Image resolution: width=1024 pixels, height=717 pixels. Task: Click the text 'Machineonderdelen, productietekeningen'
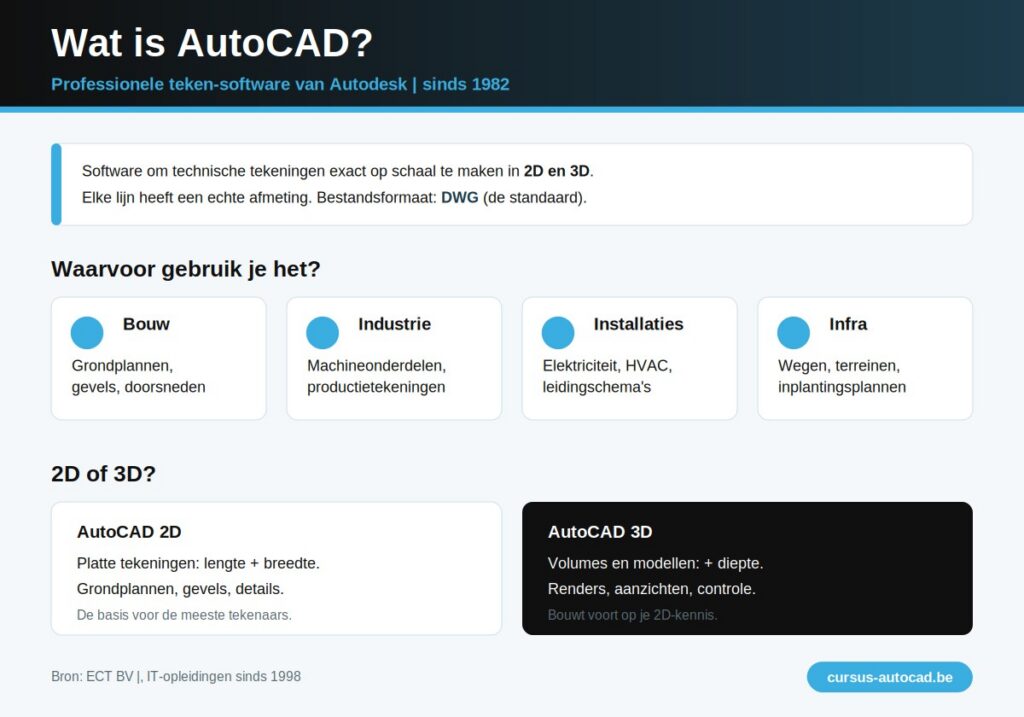click(x=377, y=376)
